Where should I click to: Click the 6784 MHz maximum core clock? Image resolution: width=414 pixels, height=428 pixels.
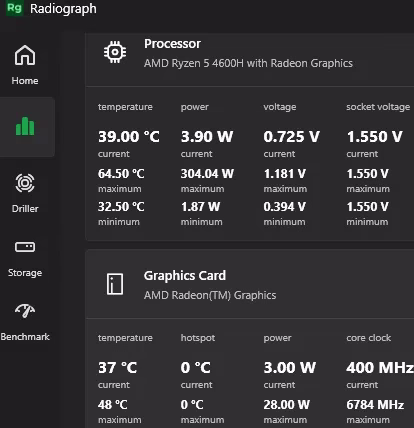[375, 405]
